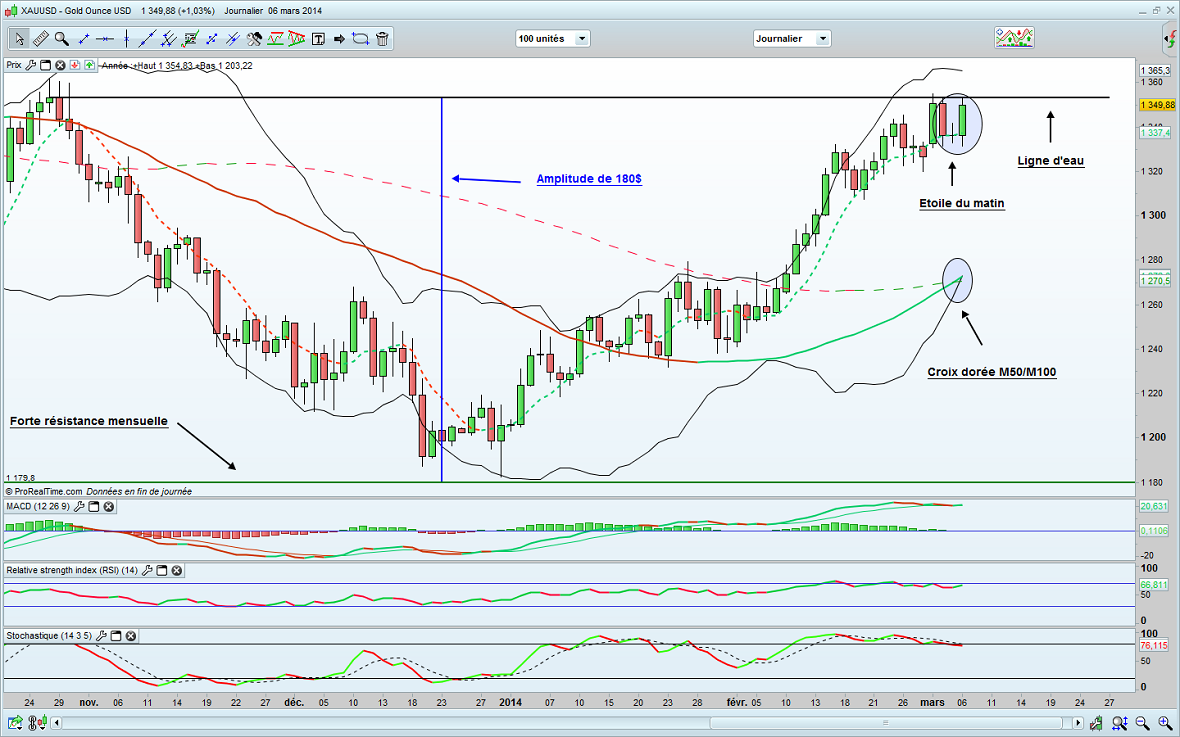1180x737 pixels.
Task: Click zoom in magnifier at bottom right
Action: (1166, 721)
